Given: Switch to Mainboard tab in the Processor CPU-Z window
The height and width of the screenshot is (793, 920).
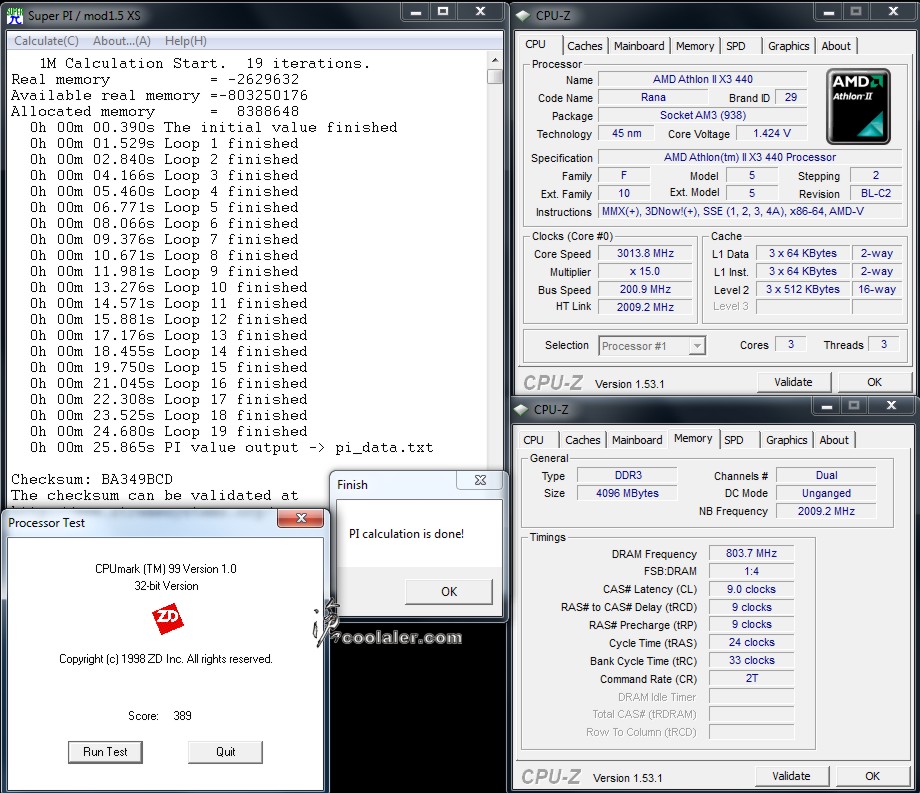Looking at the screenshot, I should (639, 46).
